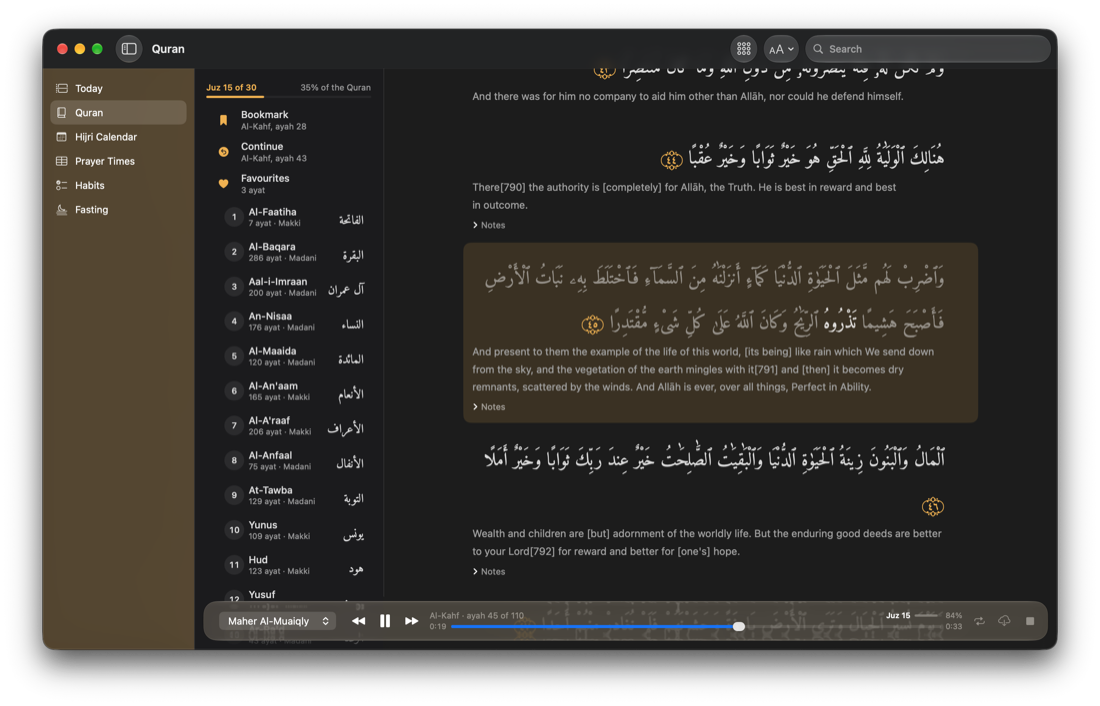
Task: Expand Notes under ayah 44
Action: (x=489, y=225)
